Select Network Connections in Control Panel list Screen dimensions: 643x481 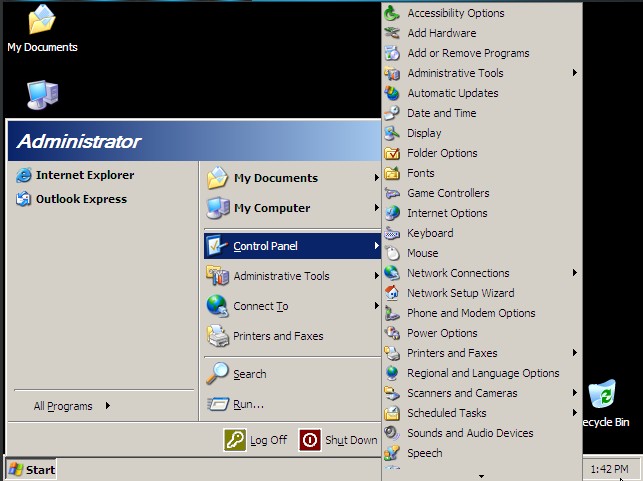click(x=482, y=273)
